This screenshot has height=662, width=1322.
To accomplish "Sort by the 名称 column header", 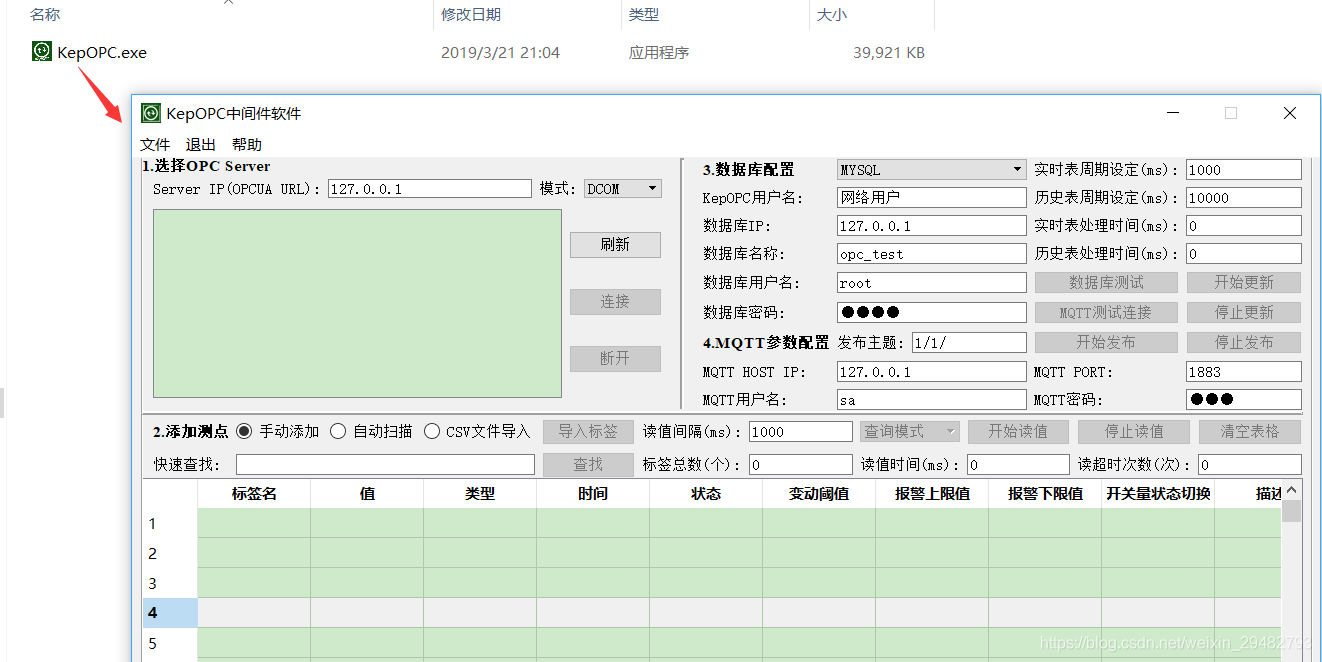I will pyautogui.click(x=45, y=14).
